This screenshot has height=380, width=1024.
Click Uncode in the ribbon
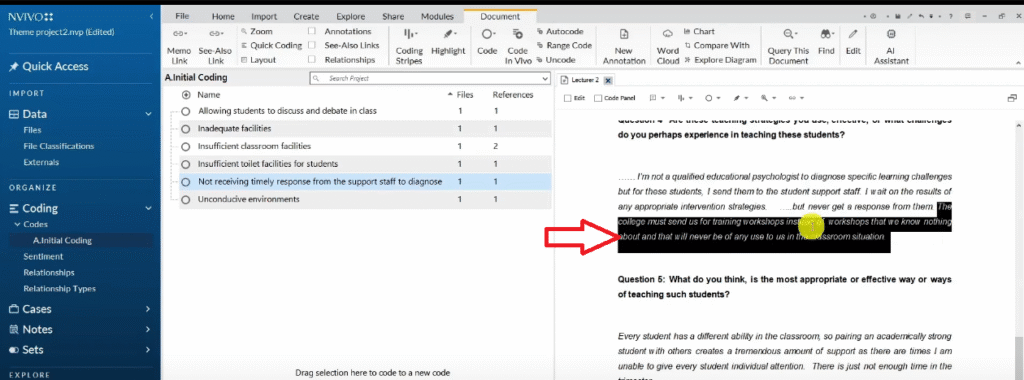point(555,60)
